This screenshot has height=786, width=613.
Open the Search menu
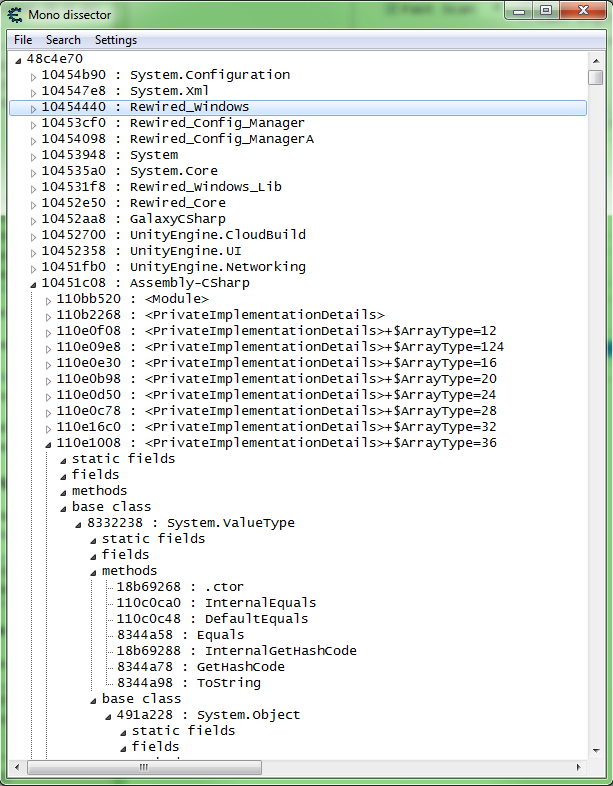click(x=63, y=40)
